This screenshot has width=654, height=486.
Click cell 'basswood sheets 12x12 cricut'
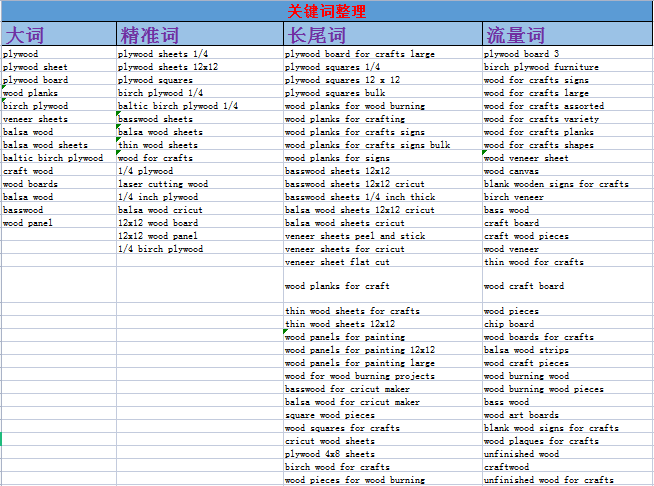point(383,184)
